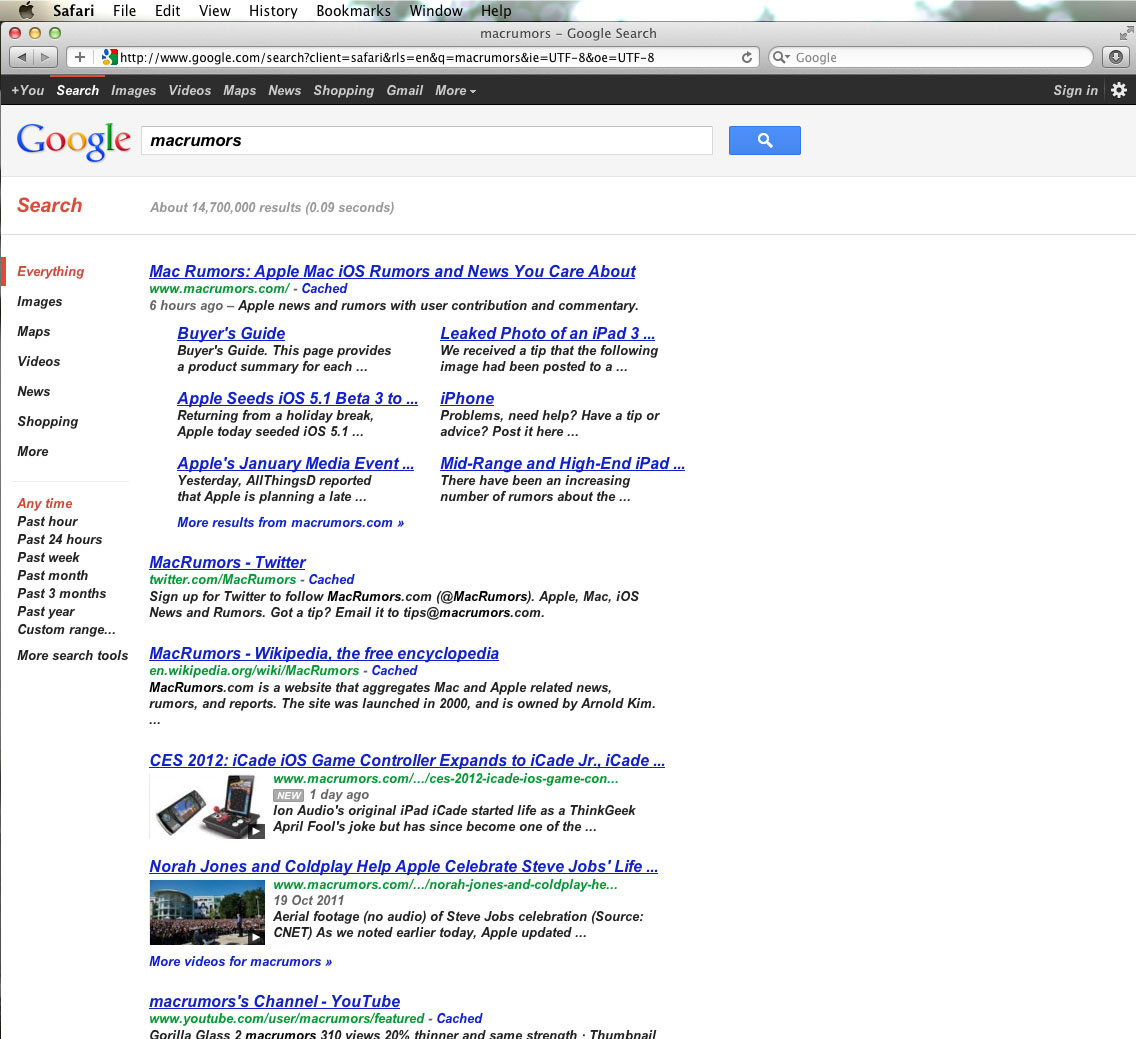
Task: Open Apple's January Media Event link
Action: [296, 464]
